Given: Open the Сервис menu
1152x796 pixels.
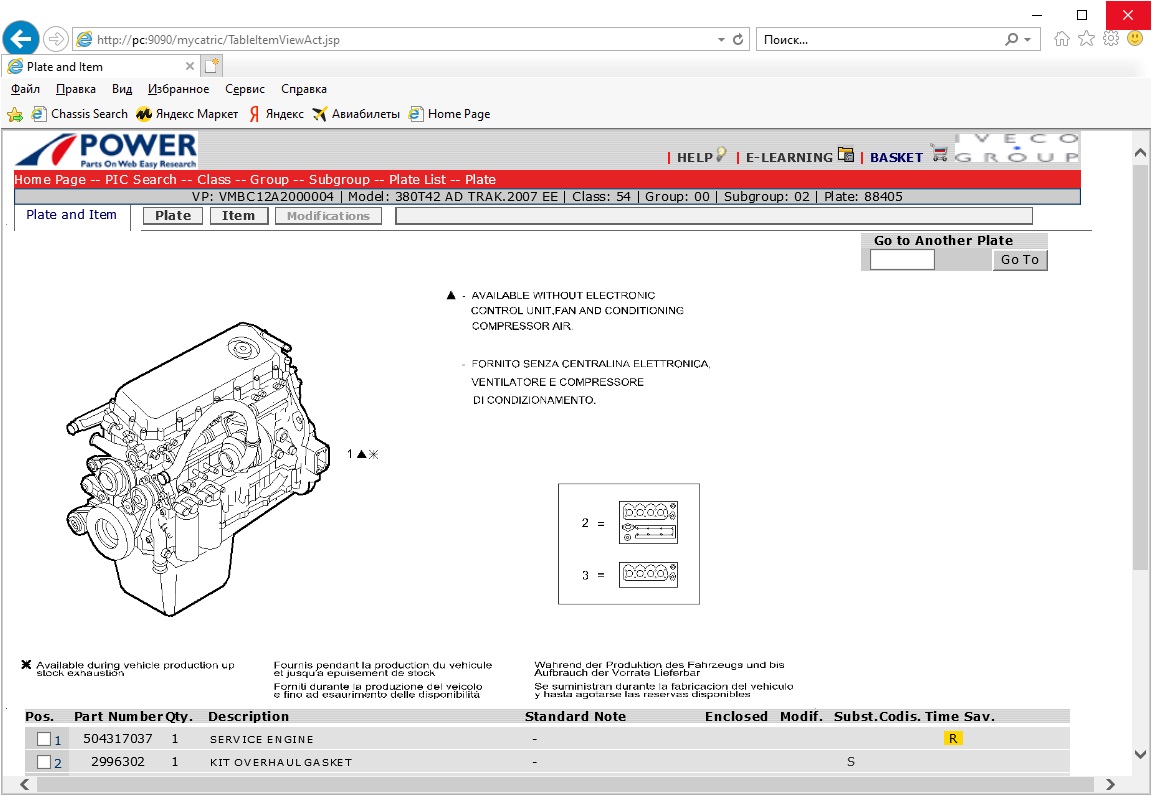Looking at the screenshot, I should pyautogui.click(x=245, y=89).
